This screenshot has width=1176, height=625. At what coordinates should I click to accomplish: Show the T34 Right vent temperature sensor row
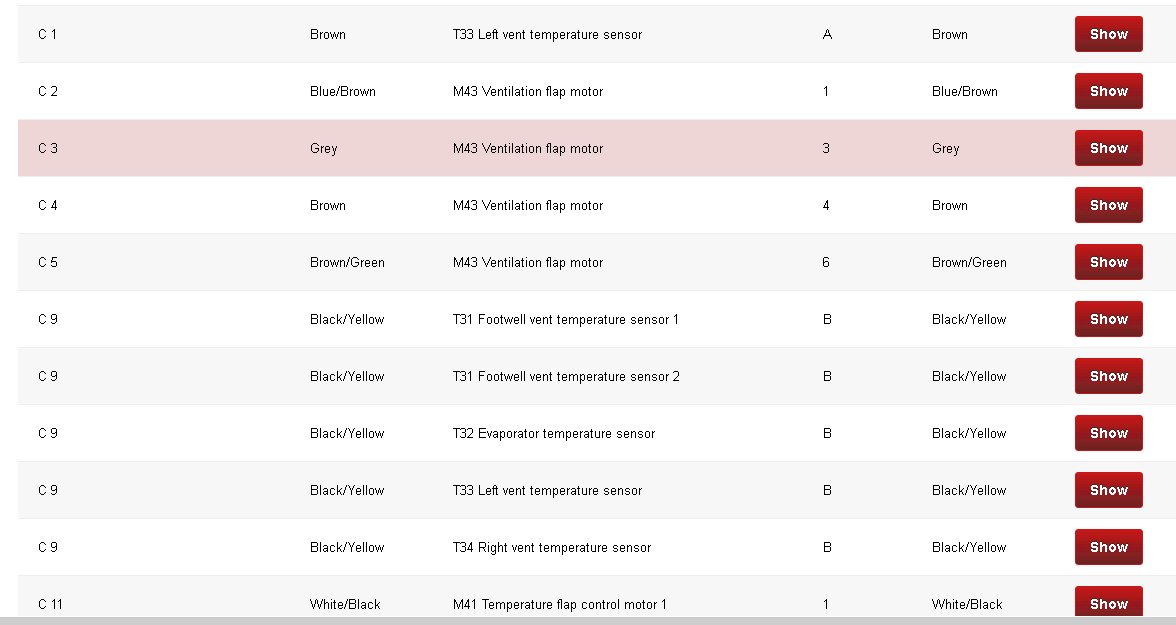point(1108,547)
